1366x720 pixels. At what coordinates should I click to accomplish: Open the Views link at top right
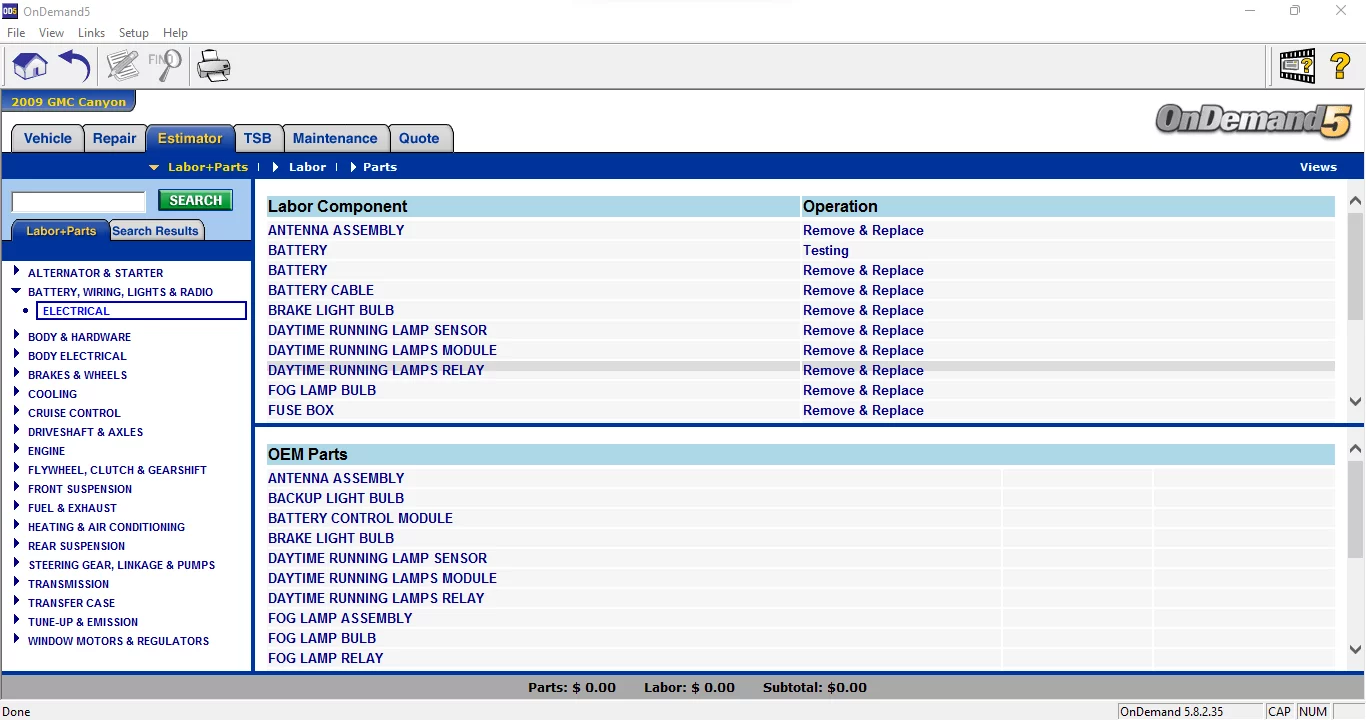click(1317, 167)
